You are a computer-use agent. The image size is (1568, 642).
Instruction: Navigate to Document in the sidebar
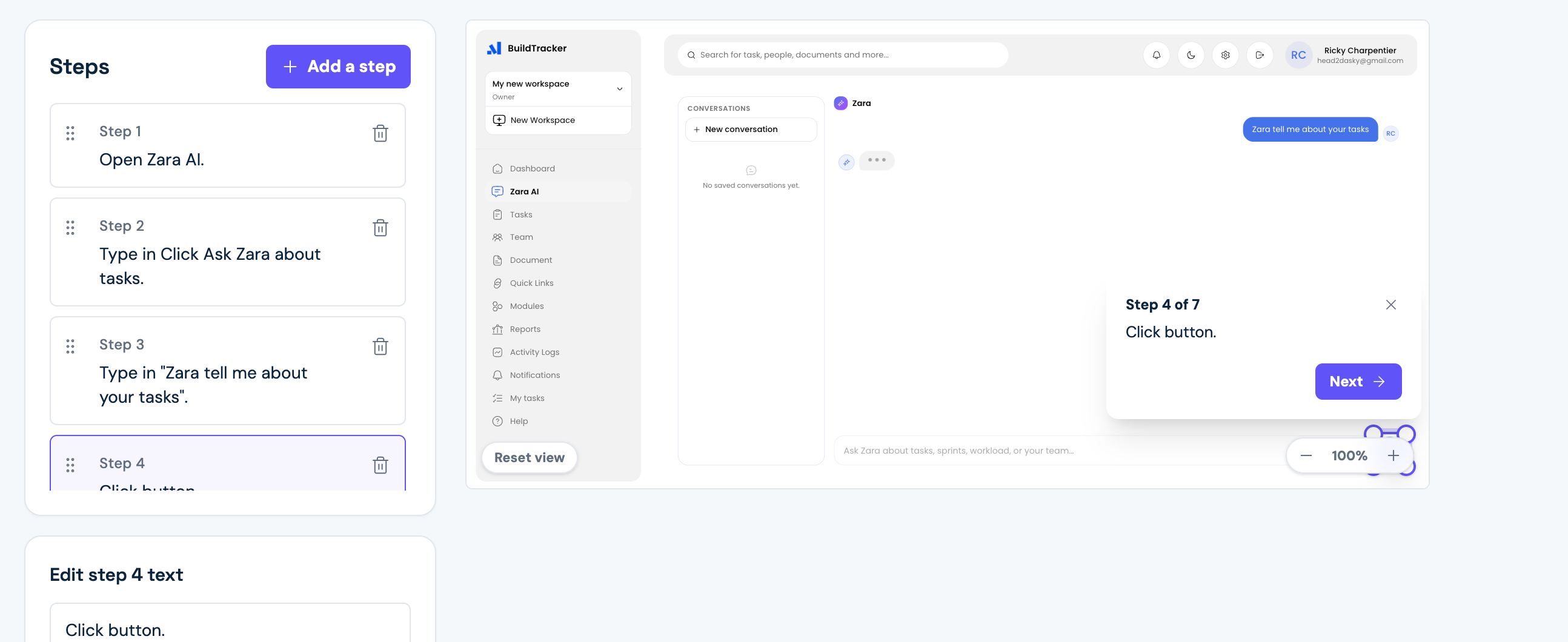[558, 260]
